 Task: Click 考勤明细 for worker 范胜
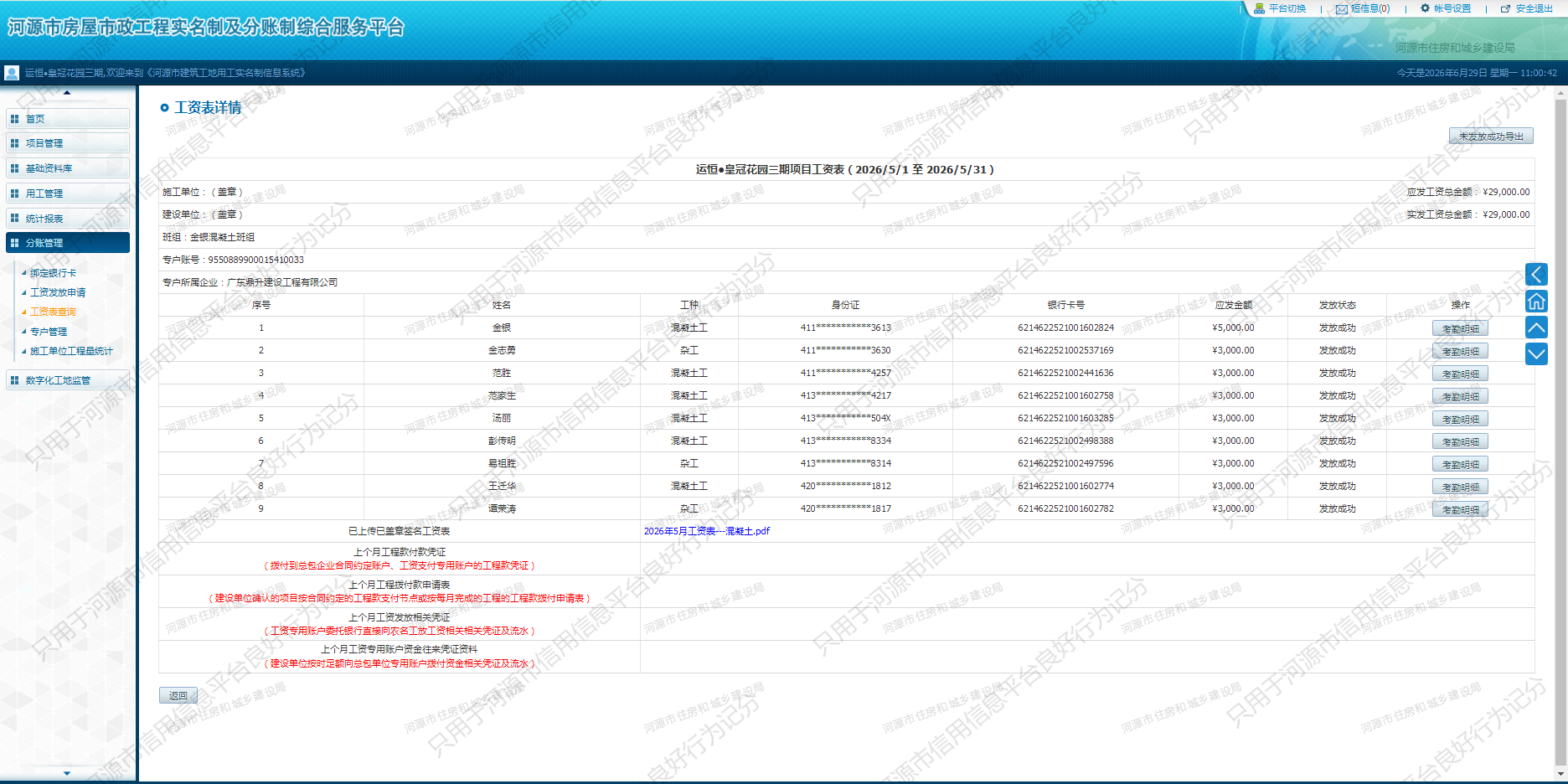click(1460, 374)
